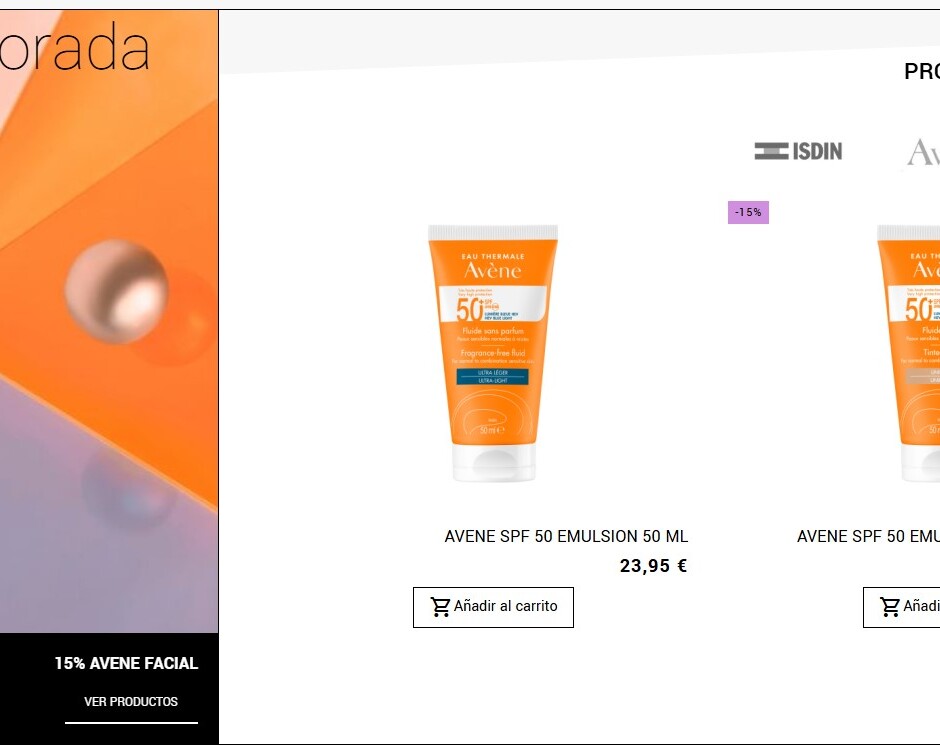Click the ISDIN brand logo
This screenshot has width=940, height=752.
[798, 151]
